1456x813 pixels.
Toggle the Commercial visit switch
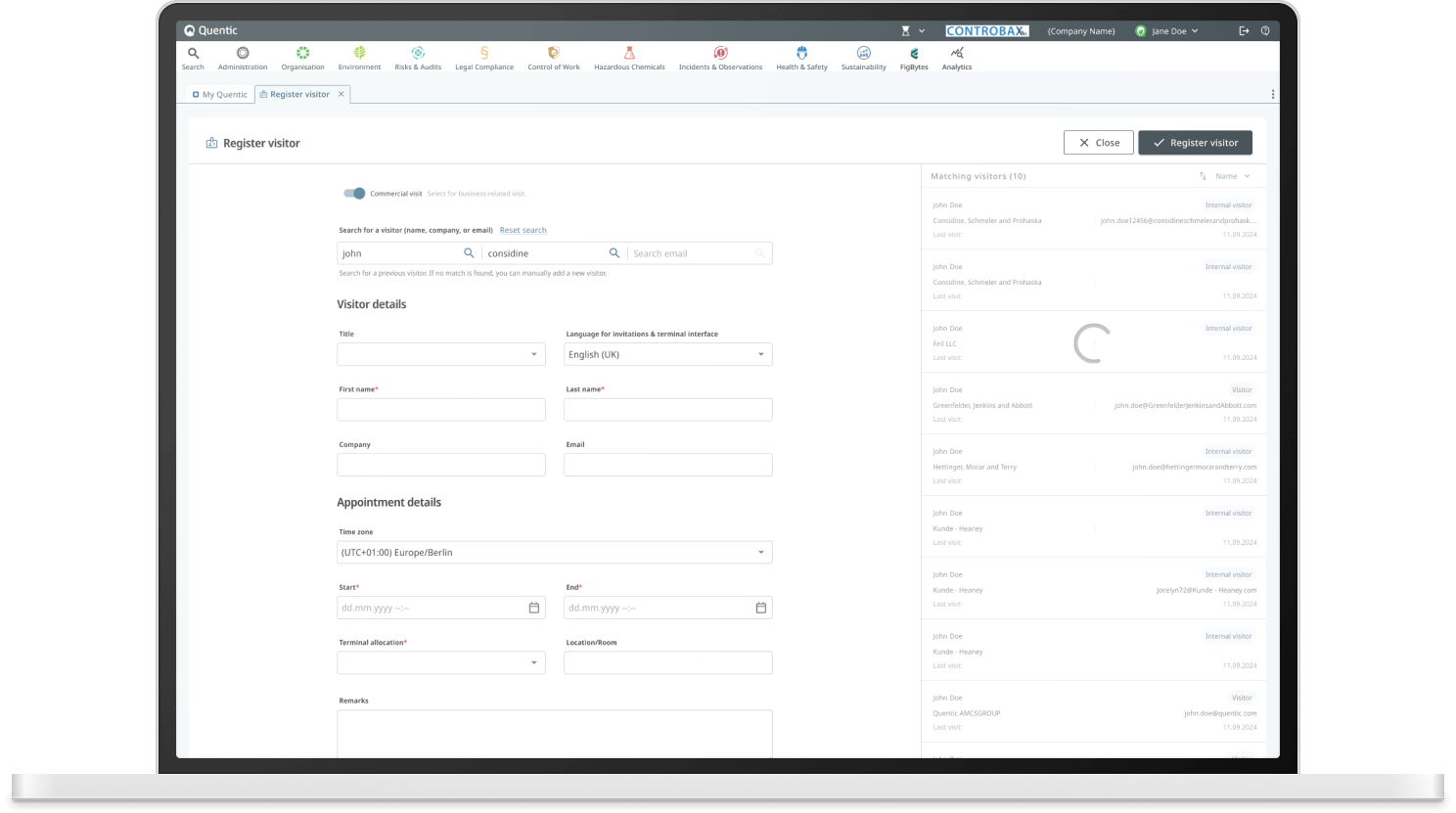(x=354, y=194)
